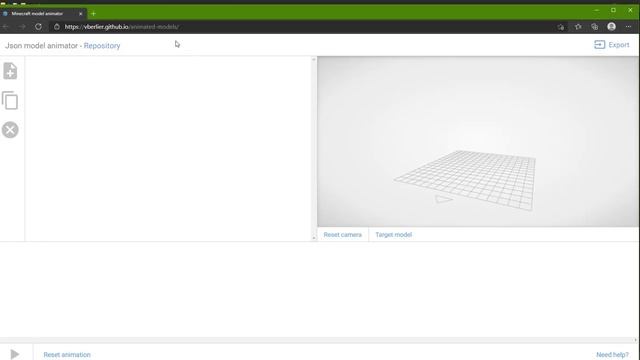Image resolution: width=640 pixels, height=360 pixels.
Task: Click the 3D grid viewport
Action: click(478, 141)
